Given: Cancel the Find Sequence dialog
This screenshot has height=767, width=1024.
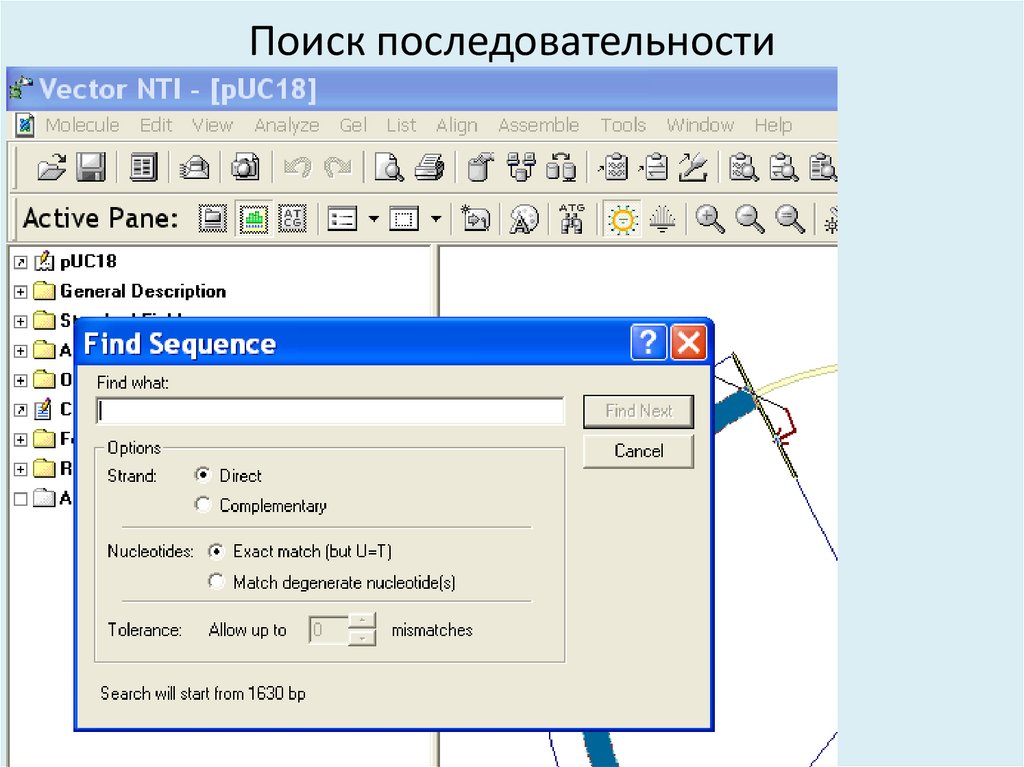Looking at the screenshot, I should click(x=638, y=451).
